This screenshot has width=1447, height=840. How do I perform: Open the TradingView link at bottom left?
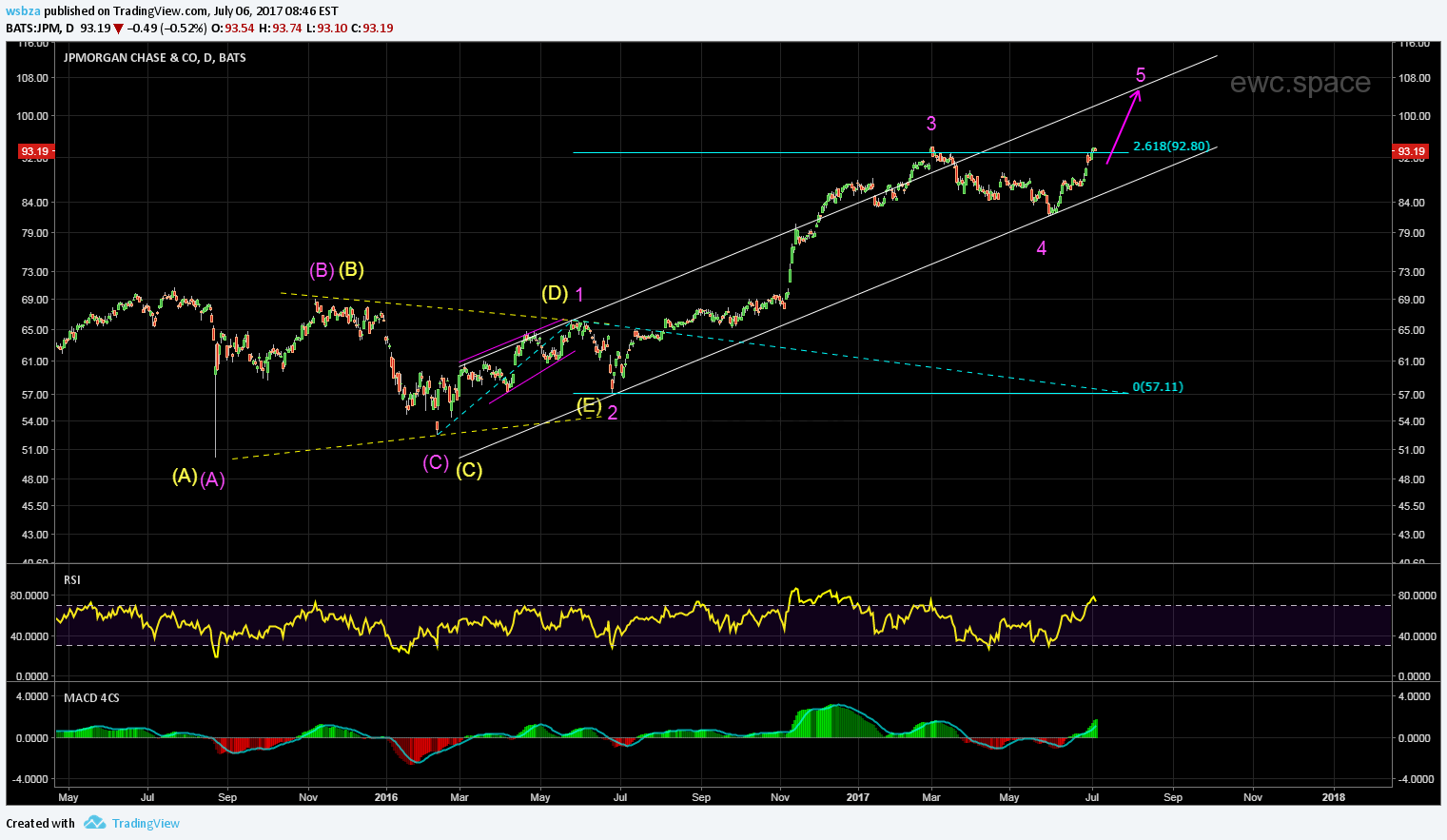pyautogui.click(x=146, y=824)
